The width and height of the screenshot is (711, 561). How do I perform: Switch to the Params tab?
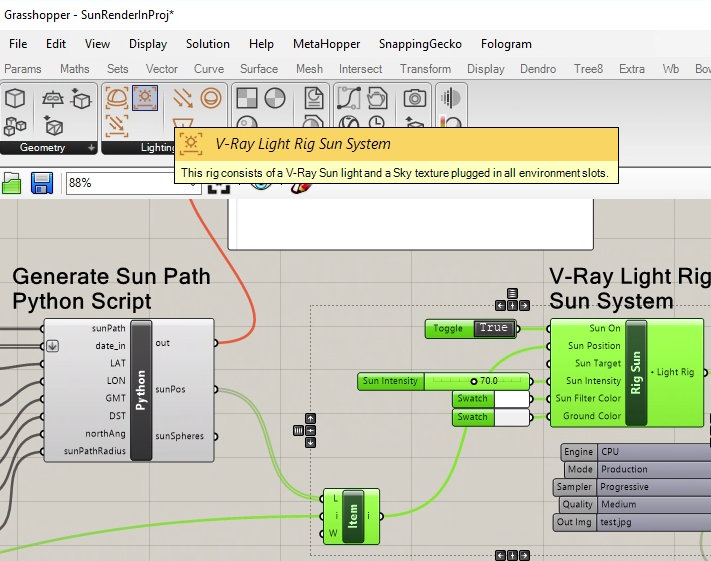23,69
